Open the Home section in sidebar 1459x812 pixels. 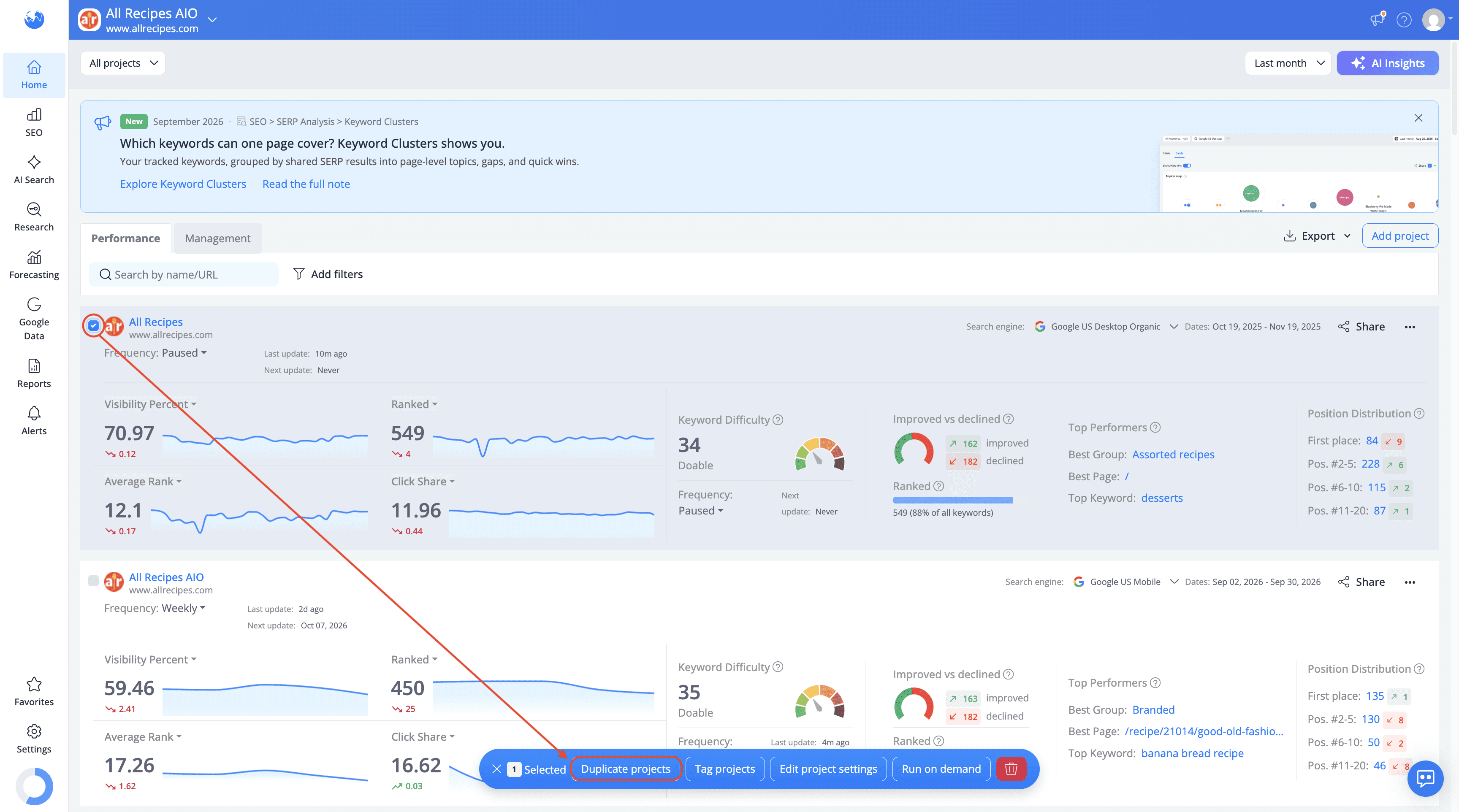click(x=34, y=75)
